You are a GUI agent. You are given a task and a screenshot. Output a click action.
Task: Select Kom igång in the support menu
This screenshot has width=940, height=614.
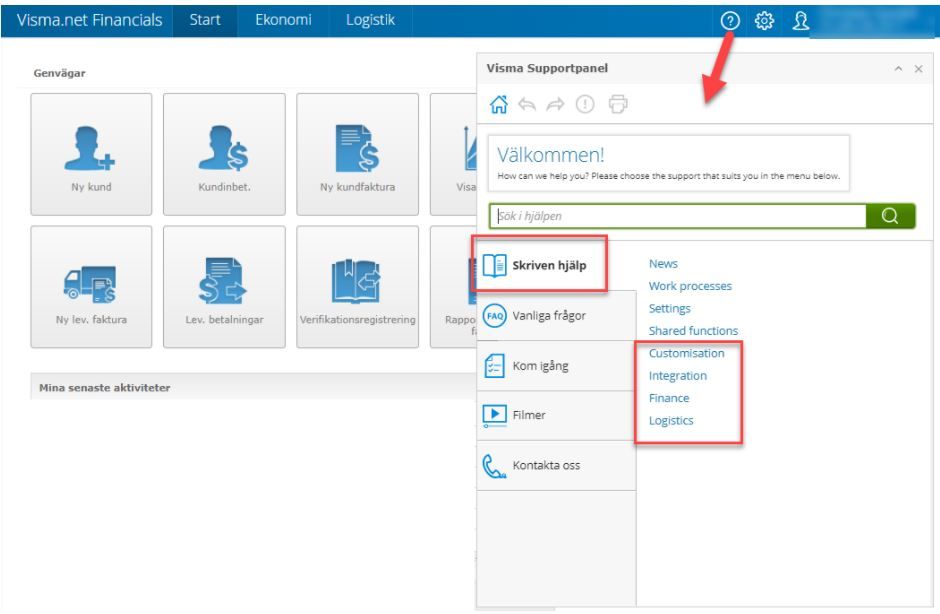tap(556, 366)
